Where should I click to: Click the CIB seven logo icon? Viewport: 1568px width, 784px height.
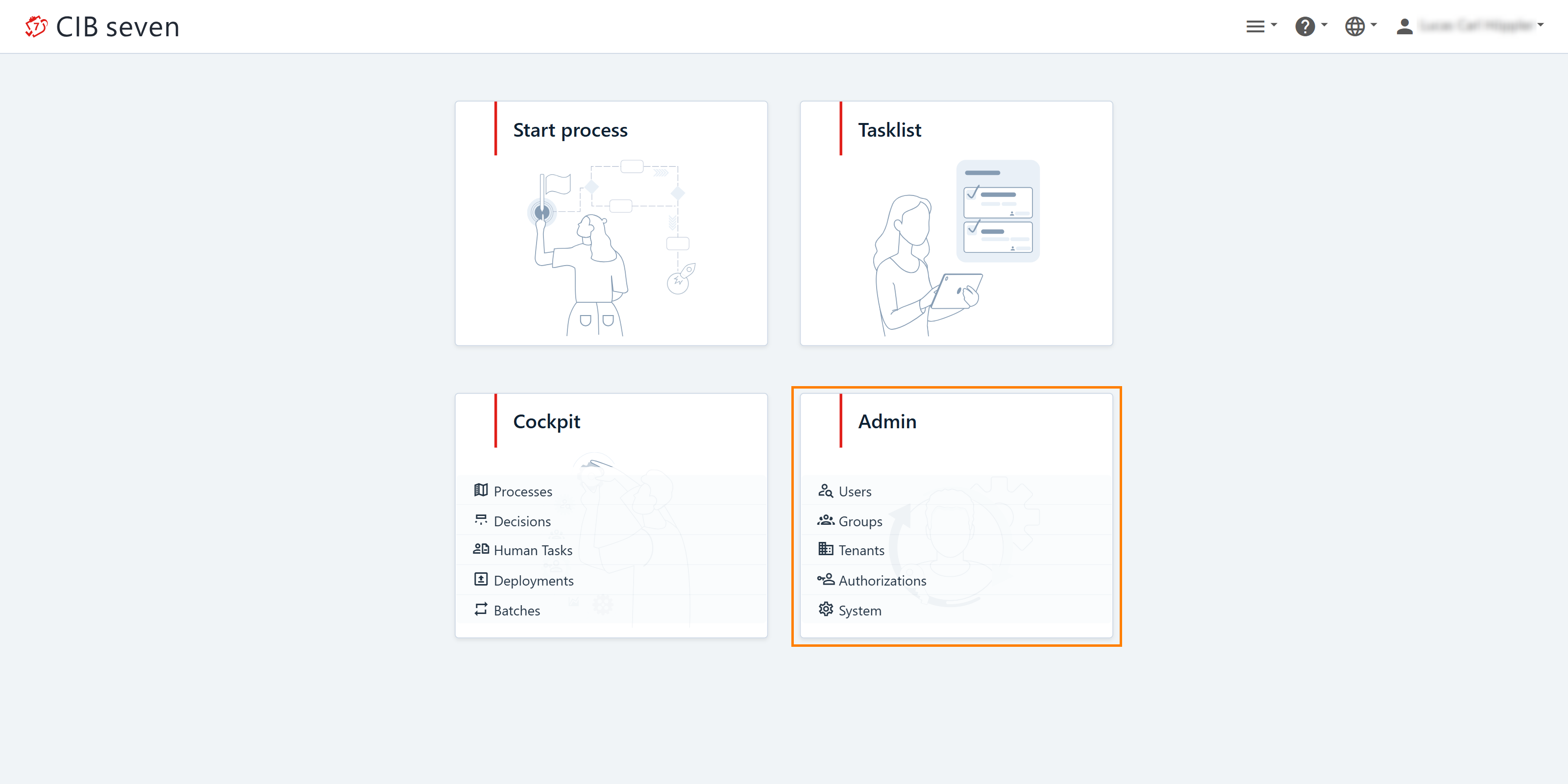pyautogui.click(x=36, y=26)
